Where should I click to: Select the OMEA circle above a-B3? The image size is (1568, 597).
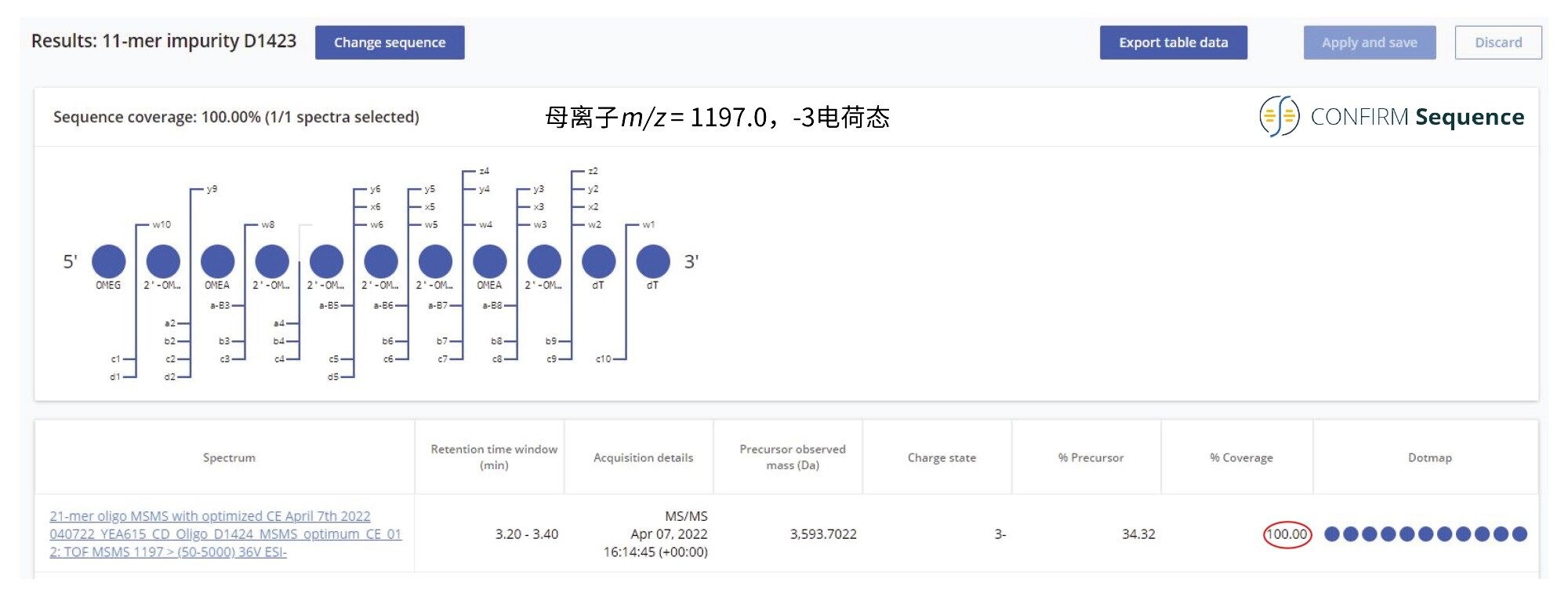point(217,261)
